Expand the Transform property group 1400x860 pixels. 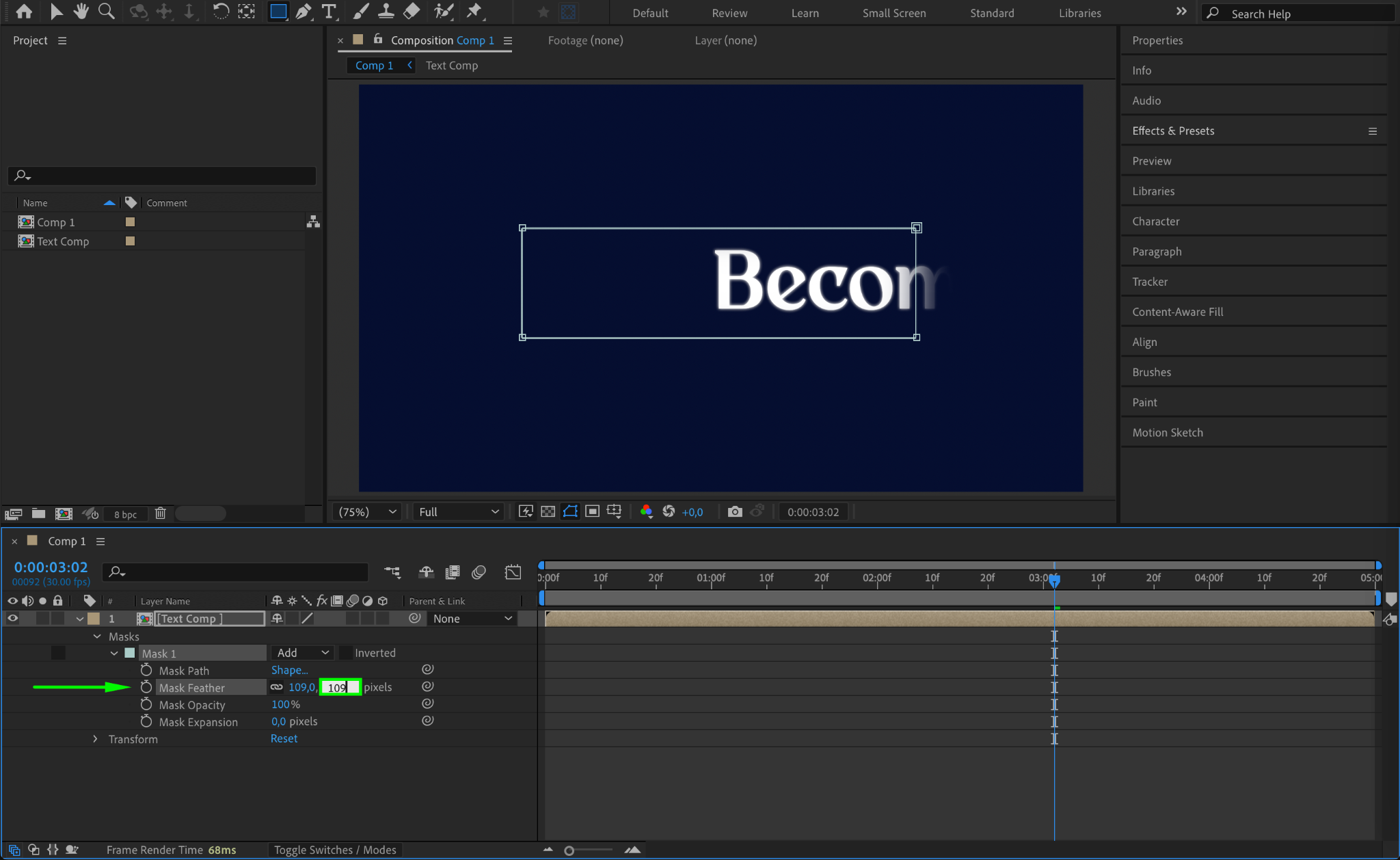95,739
